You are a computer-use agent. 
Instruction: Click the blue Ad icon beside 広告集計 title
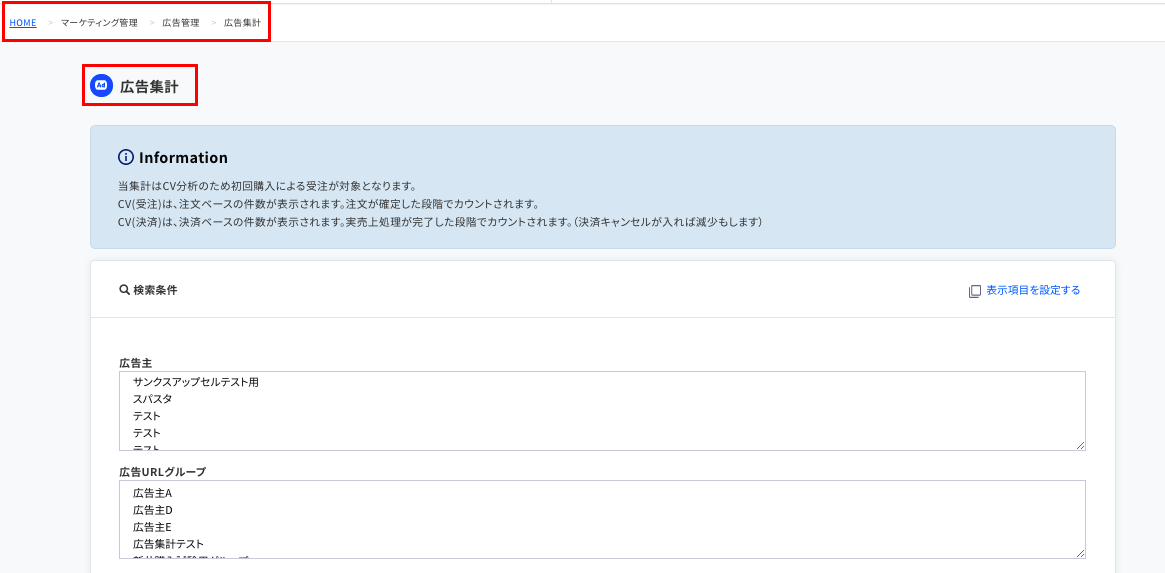101,86
